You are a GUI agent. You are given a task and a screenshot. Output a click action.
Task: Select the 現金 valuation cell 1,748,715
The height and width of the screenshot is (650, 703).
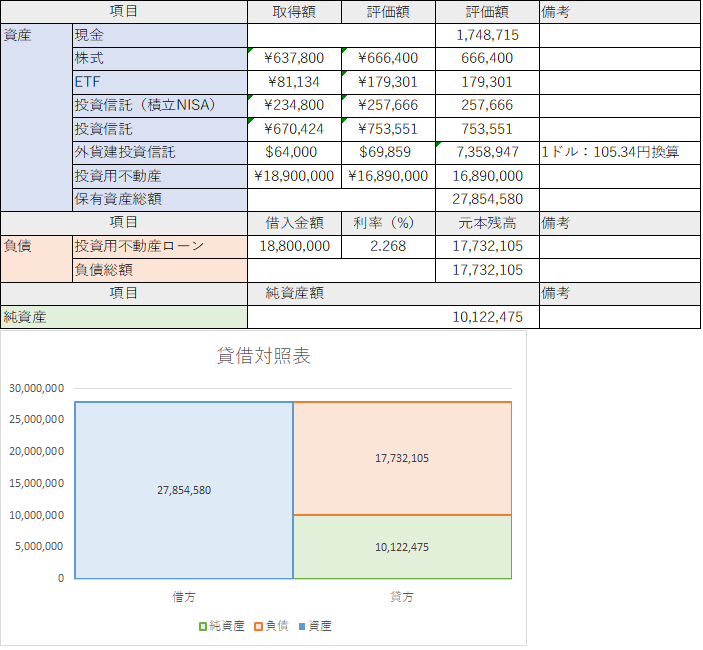coord(487,35)
